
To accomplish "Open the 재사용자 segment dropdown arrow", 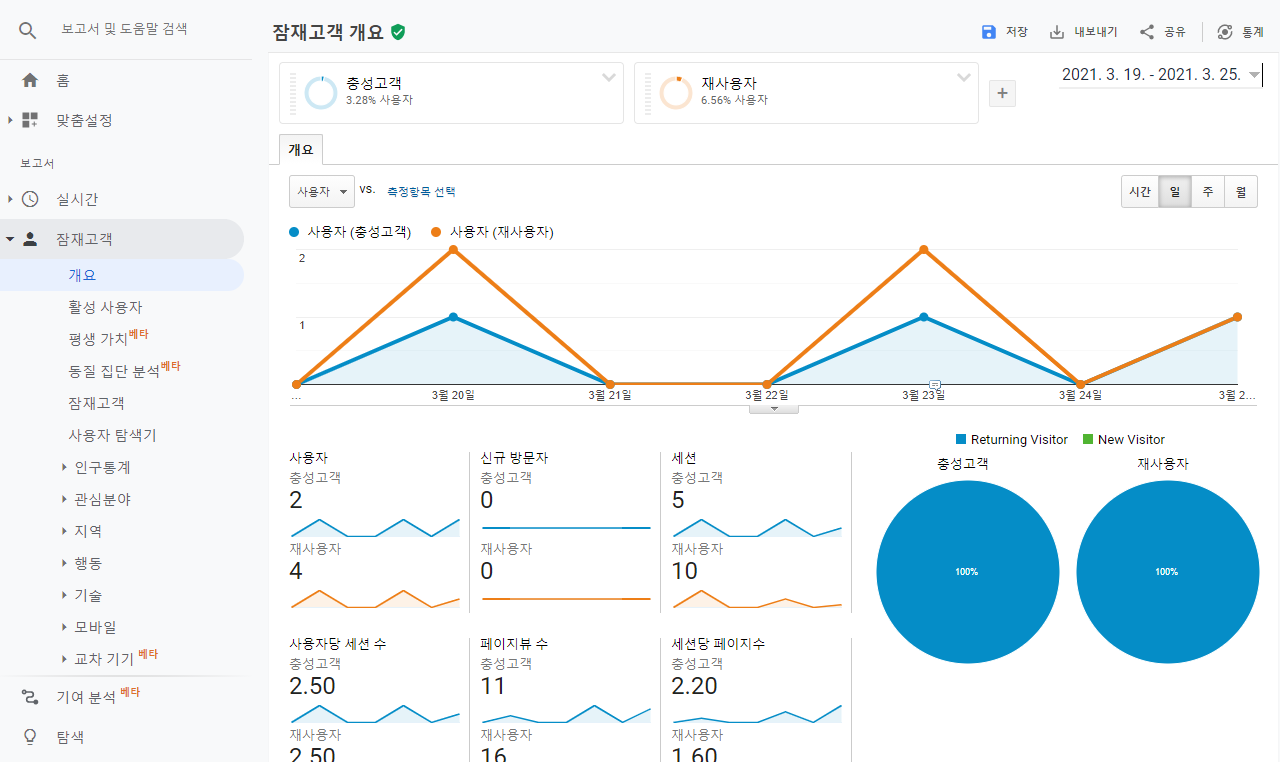I will pyautogui.click(x=964, y=77).
